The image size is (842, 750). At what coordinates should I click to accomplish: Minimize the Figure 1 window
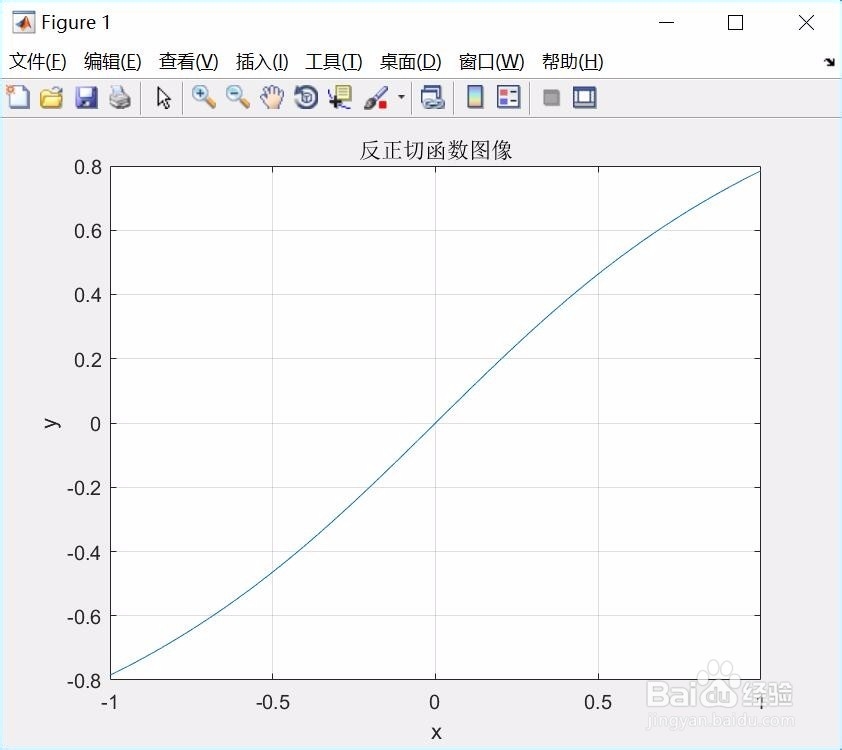click(666, 23)
